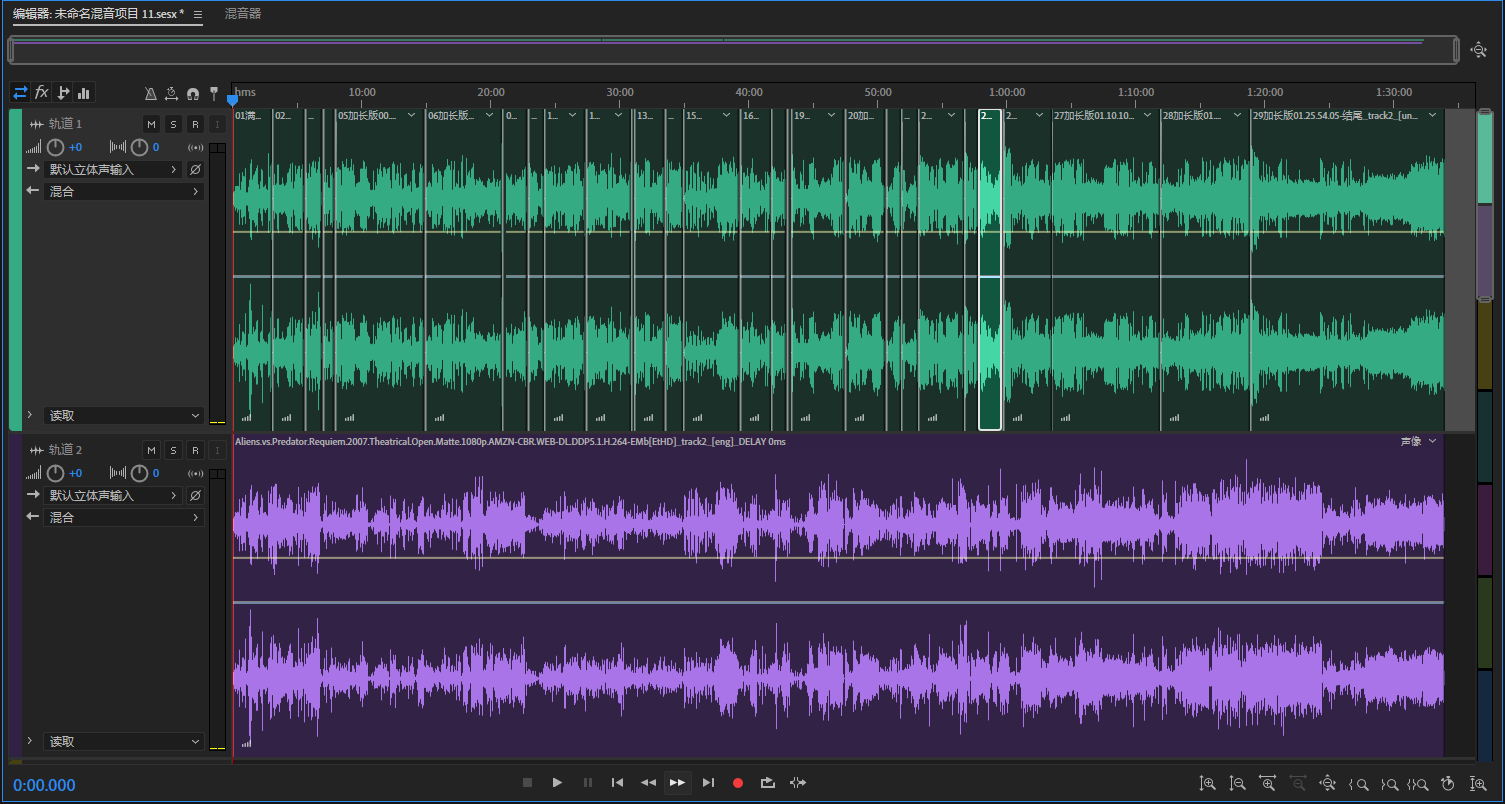Toggle the metronome icon

150,94
